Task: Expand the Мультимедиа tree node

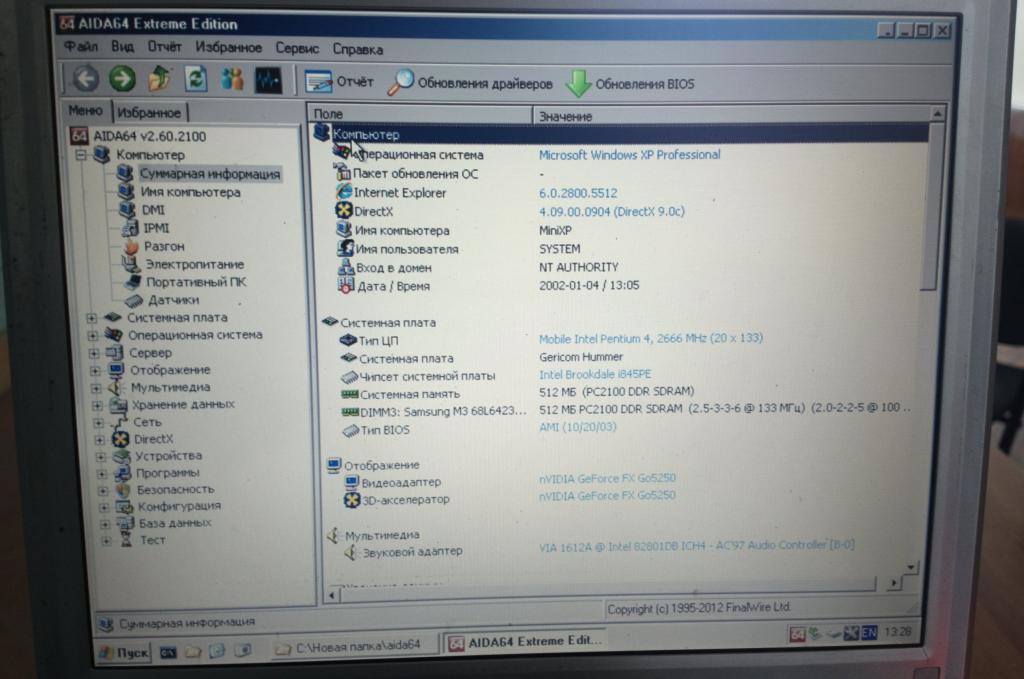Action: [97, 388]
